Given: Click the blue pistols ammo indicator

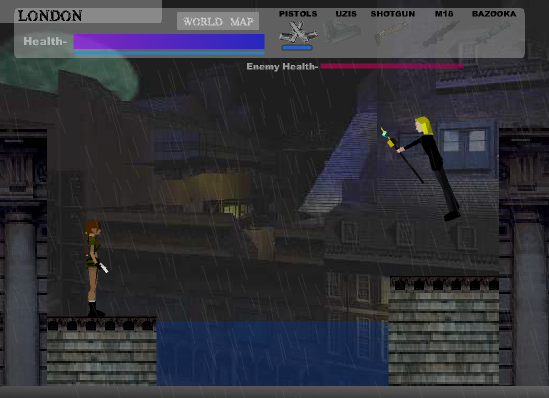Looking at the screenshot, I should click(x=297, y=48).
